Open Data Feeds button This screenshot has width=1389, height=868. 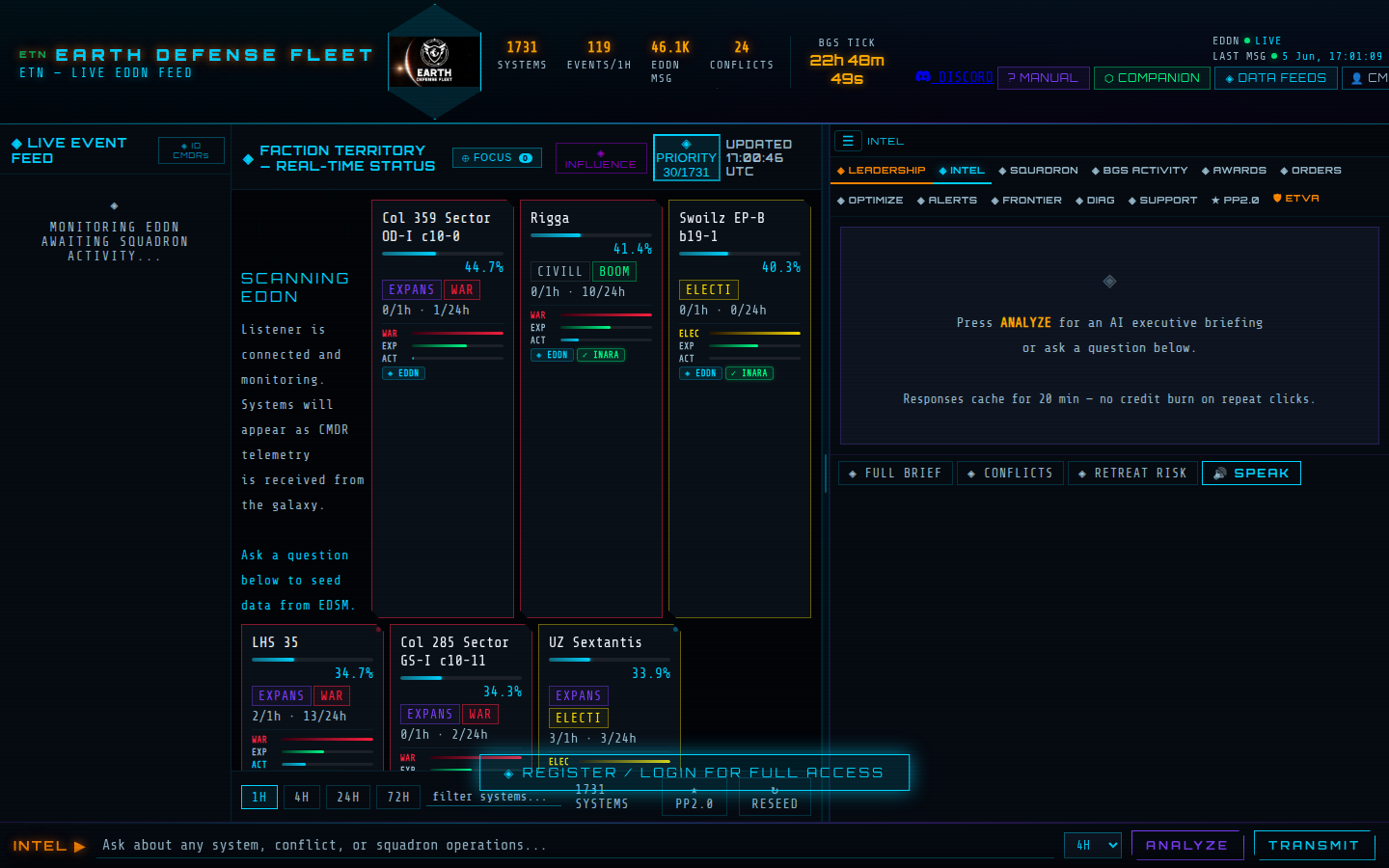coord(1275,78)
